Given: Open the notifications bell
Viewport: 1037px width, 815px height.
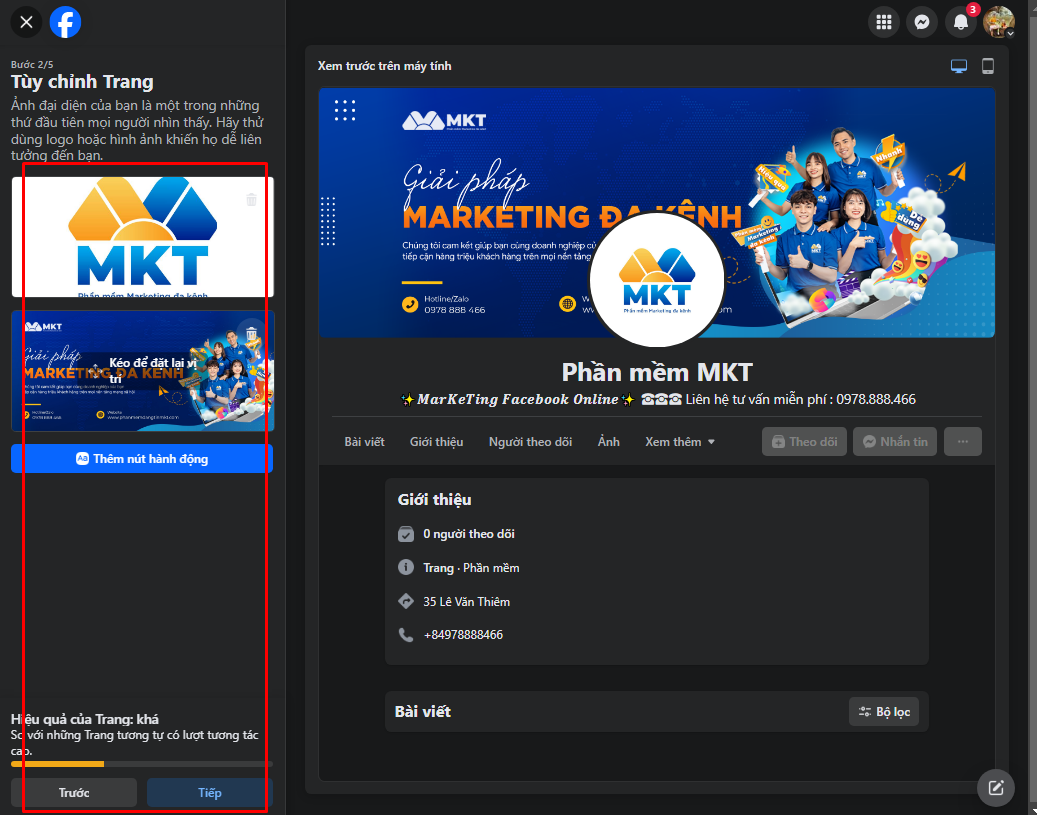Looking at the screenshot, I should pyautogui.click(x=961, y=22).
